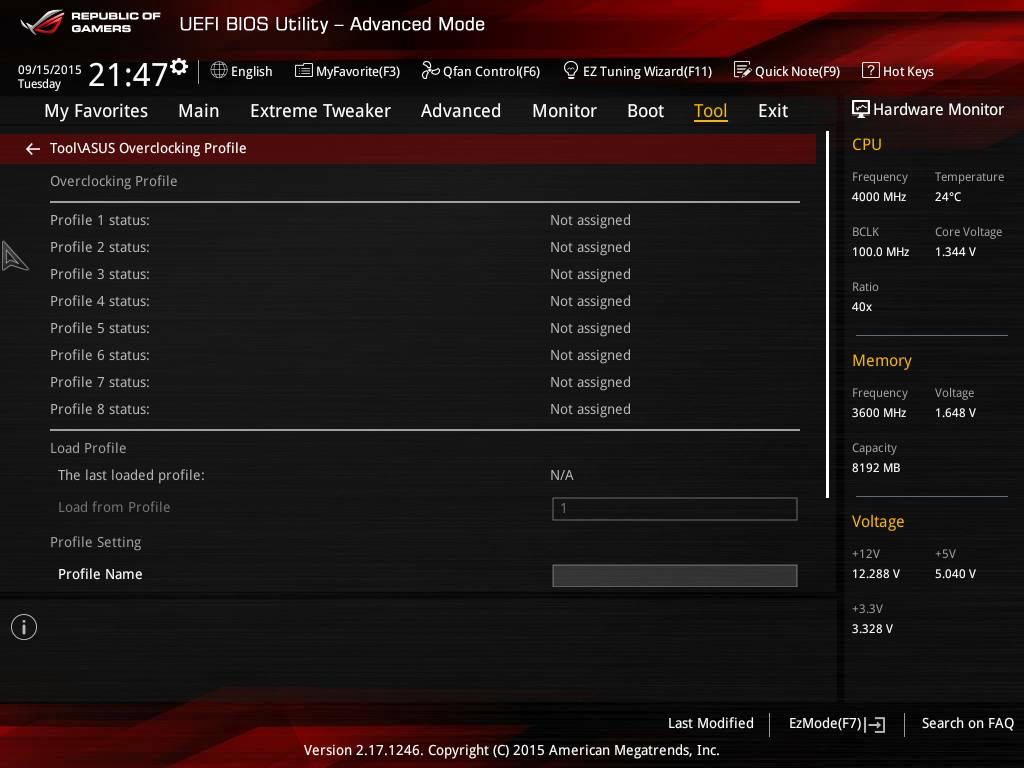Select the Tool tab
1024x768 pixels.
coord(711,111)
